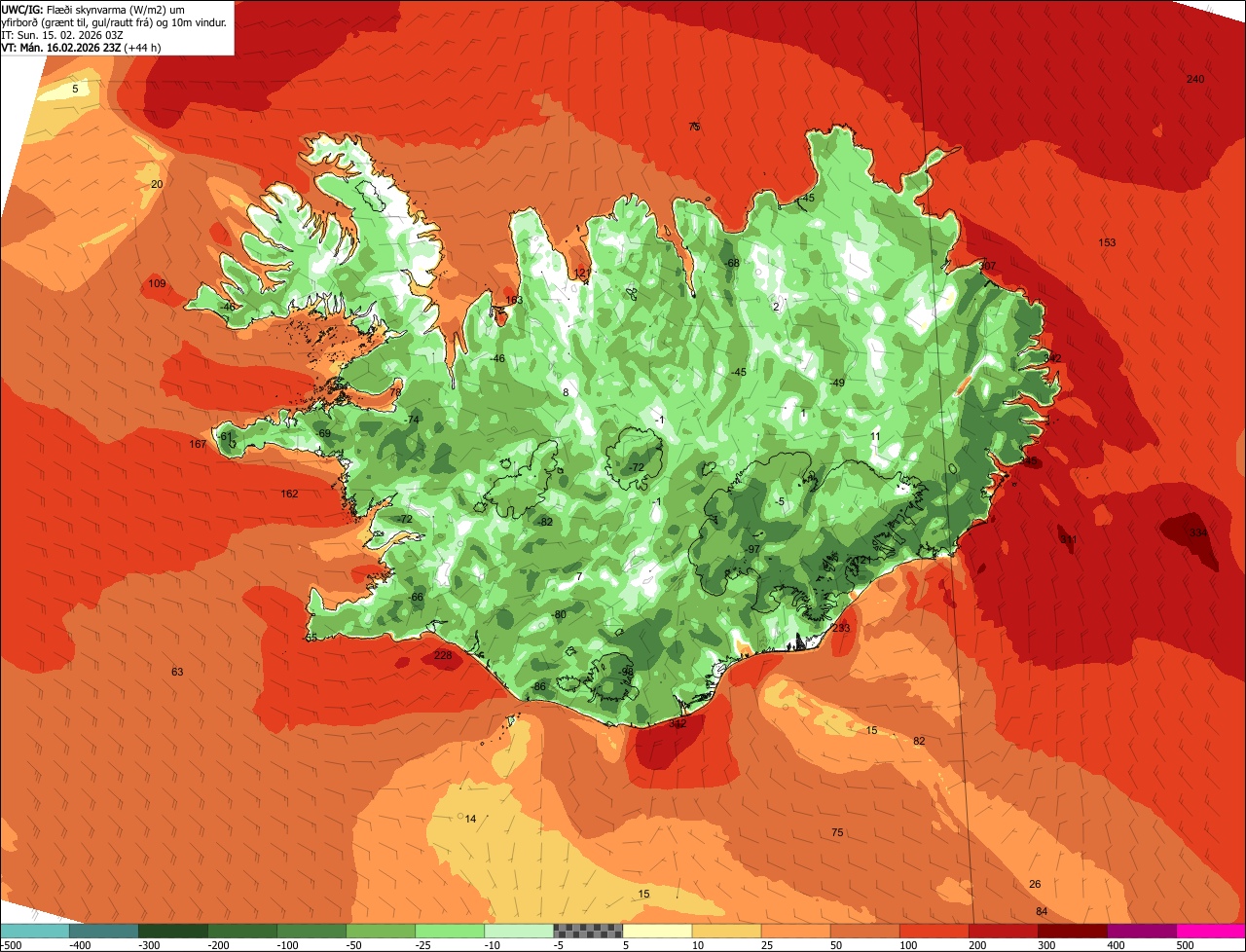Click the map value '163'
This screenshot has width=1246, height=952.
[x=514, y=301]
